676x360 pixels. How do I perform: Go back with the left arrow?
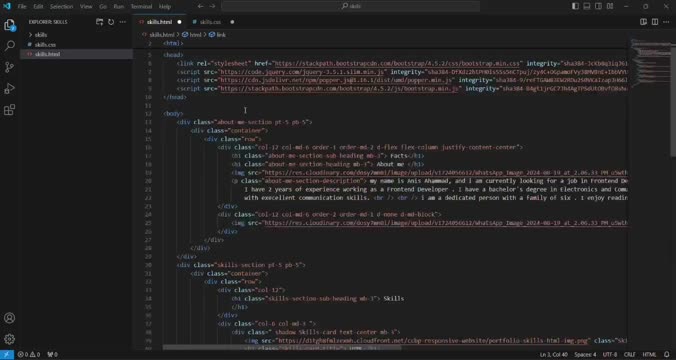200,6
